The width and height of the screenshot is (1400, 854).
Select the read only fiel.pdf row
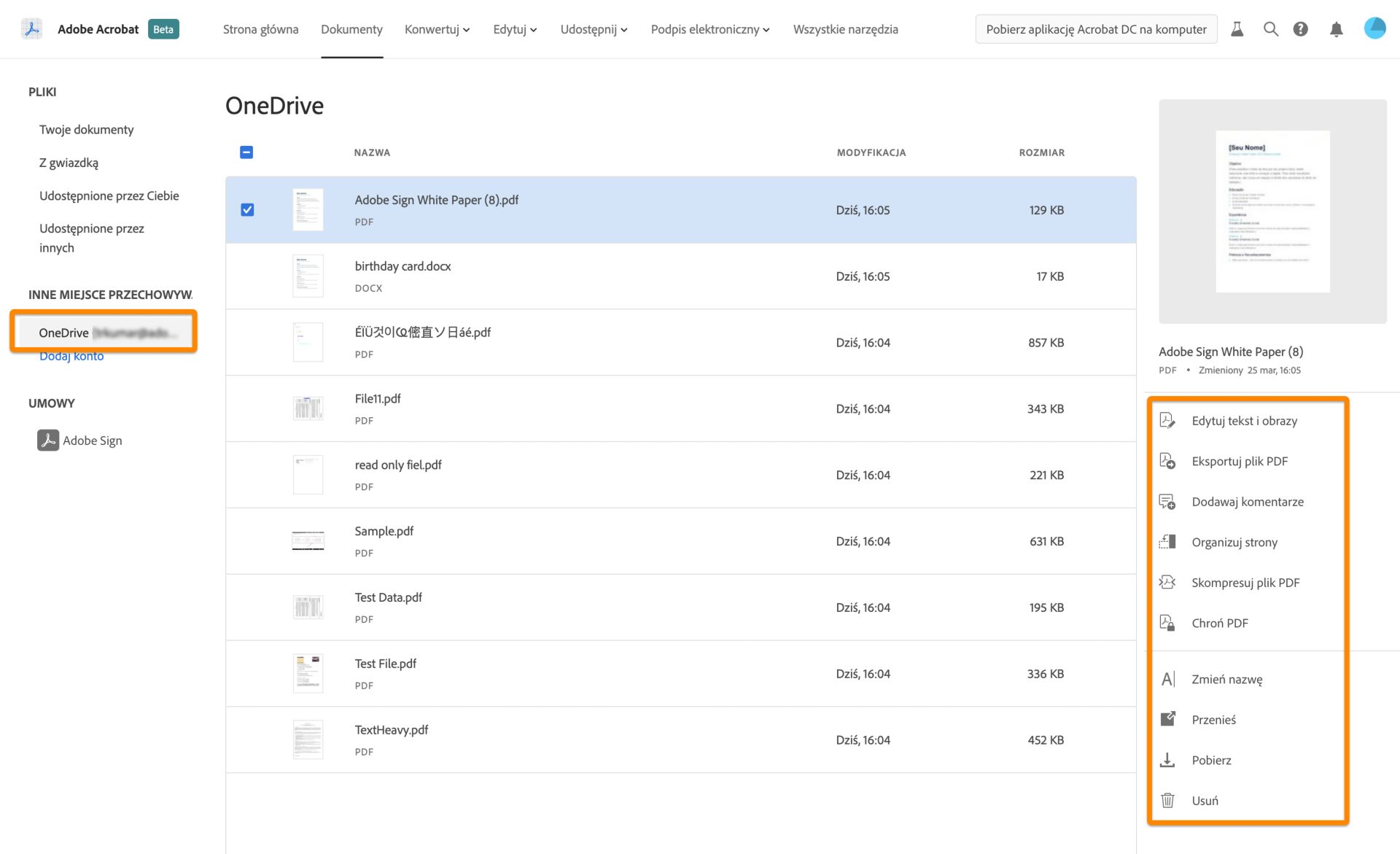tap(680, 475)
